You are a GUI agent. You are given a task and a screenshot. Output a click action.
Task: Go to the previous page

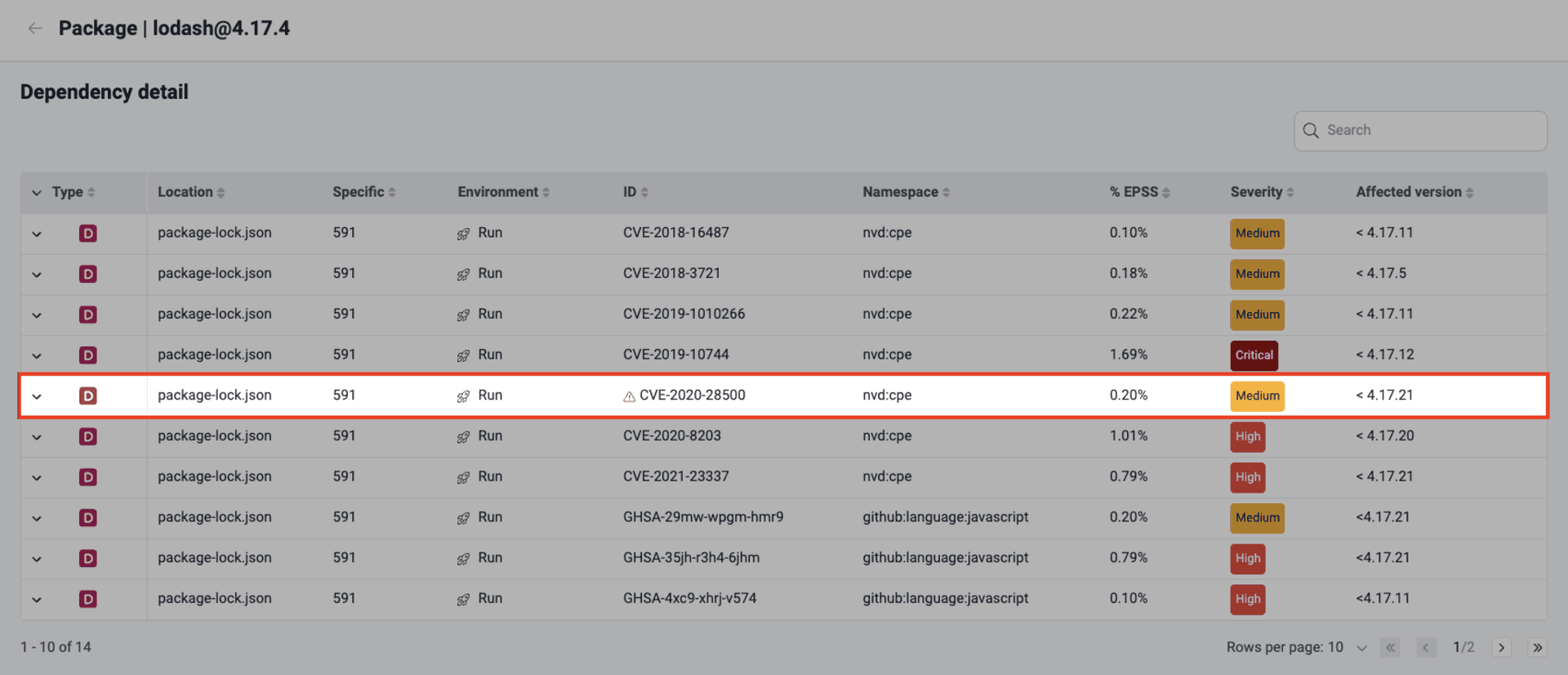[1426, 647]
